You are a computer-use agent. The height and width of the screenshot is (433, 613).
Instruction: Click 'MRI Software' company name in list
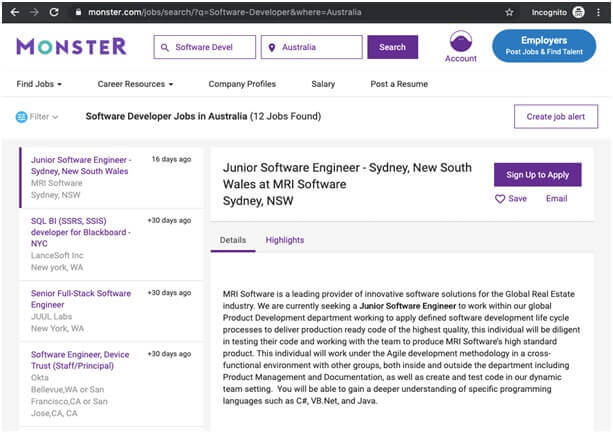coord(57,183)
